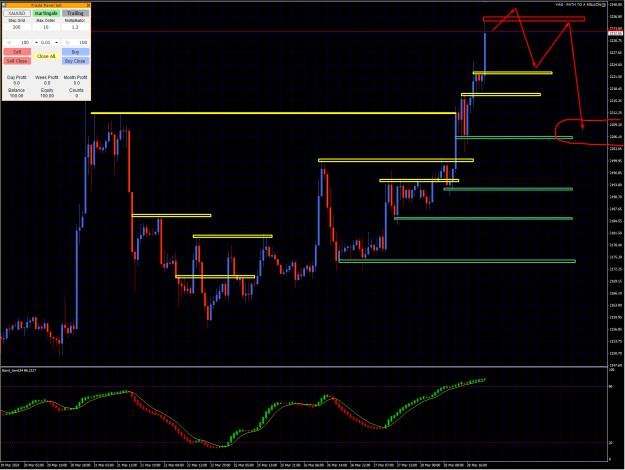Edit the Step Grid value field

click(17, 27)
